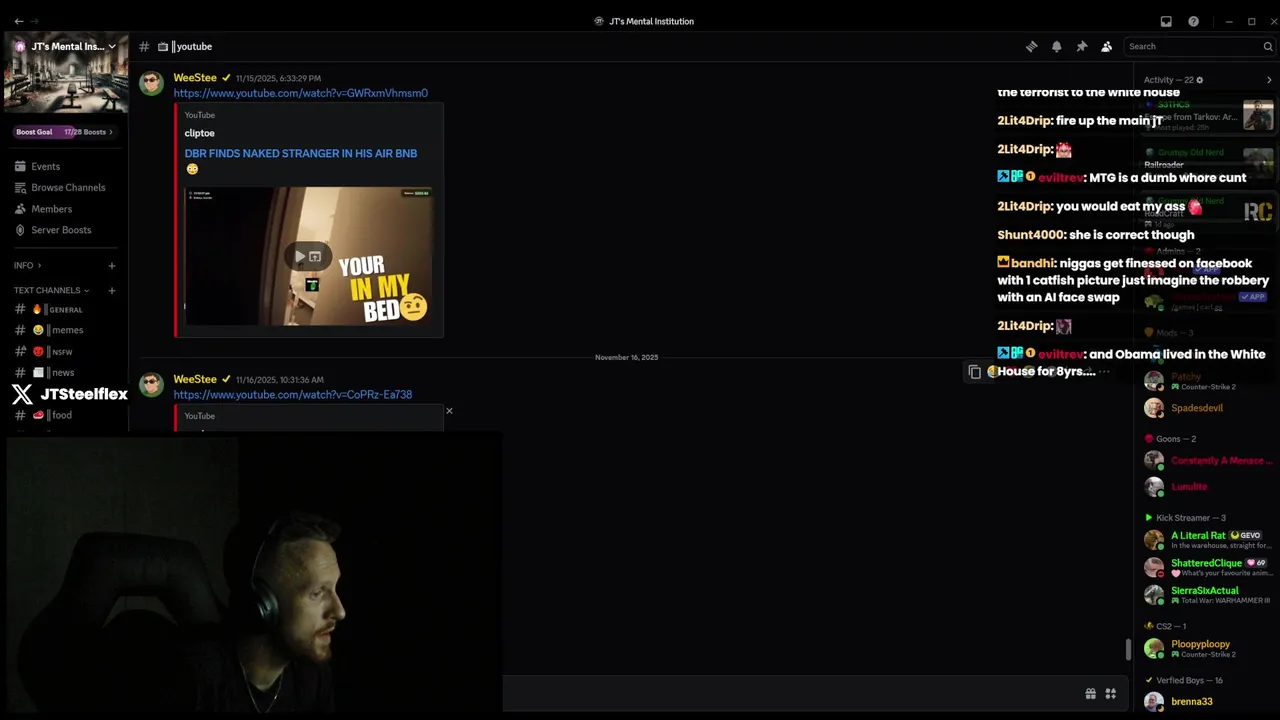Click the search magnifier icon
The width and height of the screenshot is (1280, 720).
1268,46
